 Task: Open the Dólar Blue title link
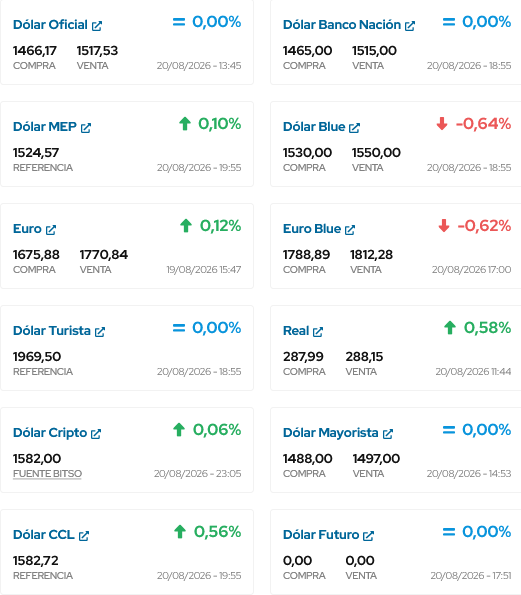[x=314, y=127]
